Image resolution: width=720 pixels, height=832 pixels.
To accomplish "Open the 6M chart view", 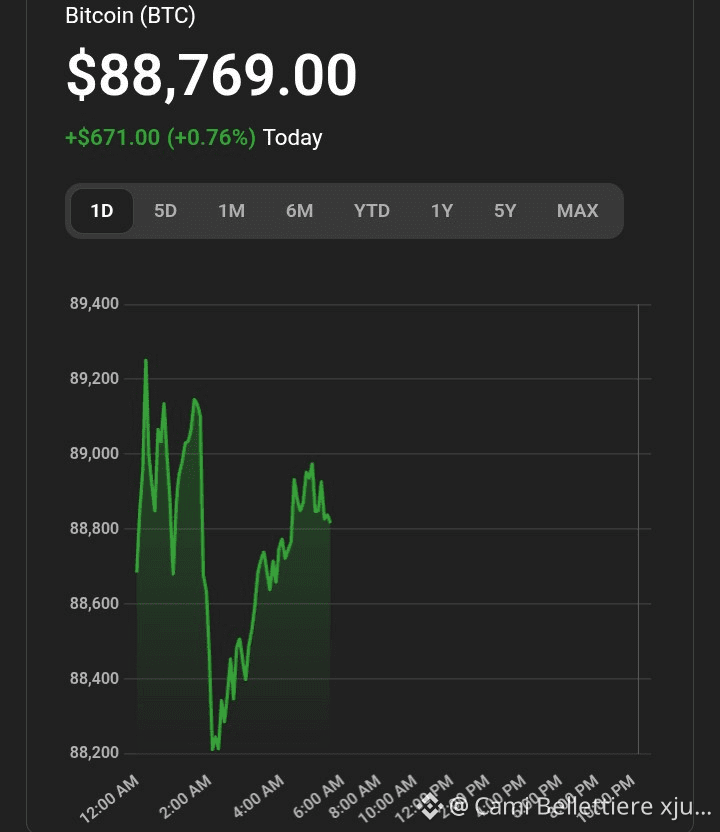I will 300,211.
